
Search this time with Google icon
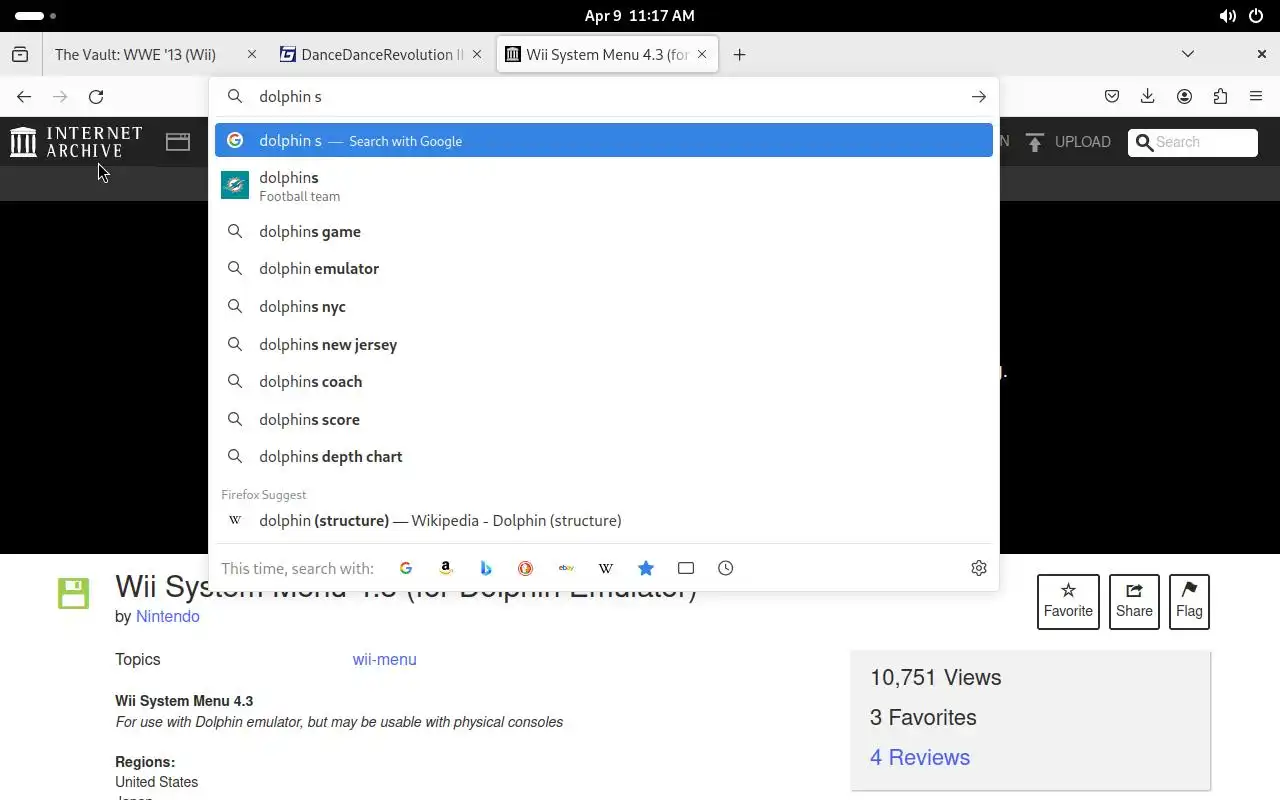(406, 568)
